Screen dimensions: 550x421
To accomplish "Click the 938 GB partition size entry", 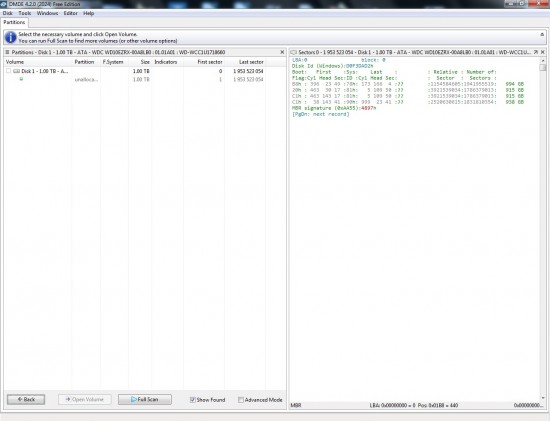I will [515, 102].
